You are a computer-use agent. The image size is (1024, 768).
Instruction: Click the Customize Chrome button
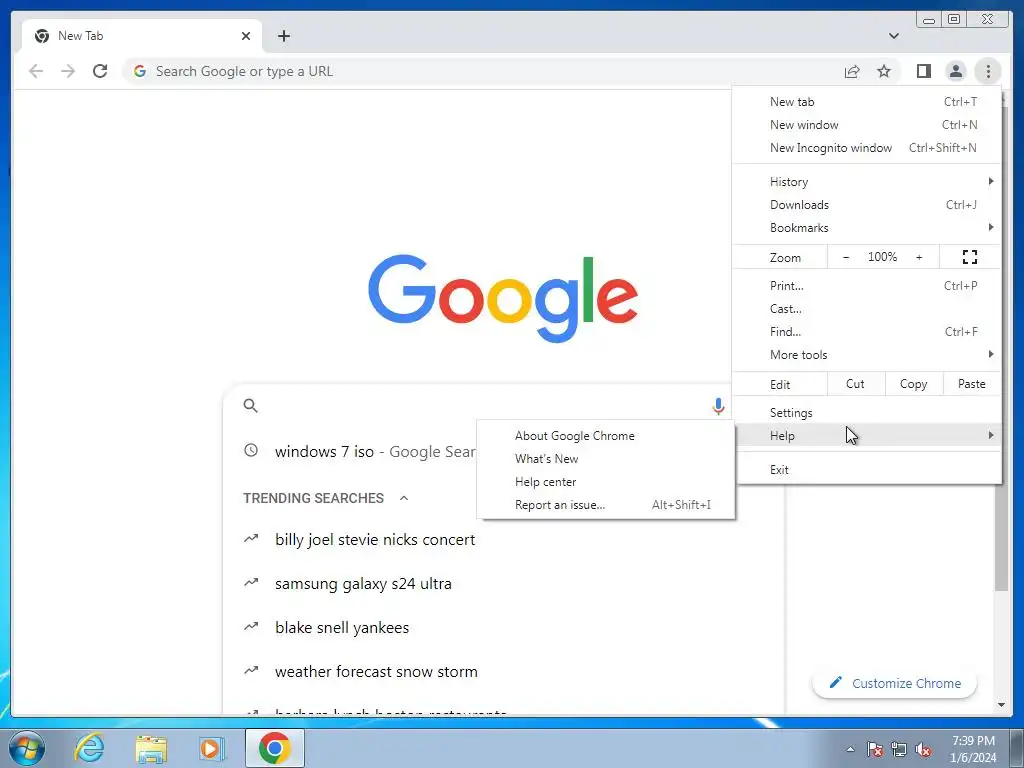pyautogui.click(x=895, y=683)
